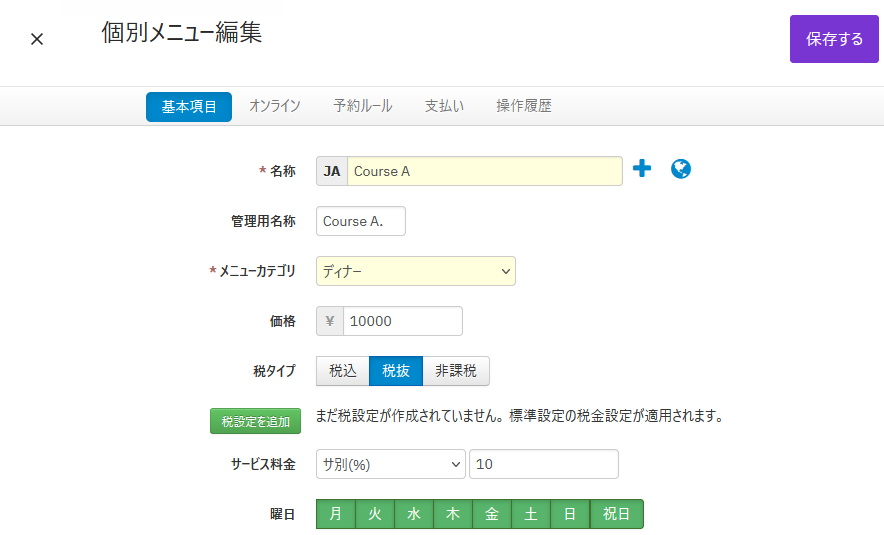884x535 pixels.
Task: Toggle the 月 weekday button
Action: (x=335, y=514)
